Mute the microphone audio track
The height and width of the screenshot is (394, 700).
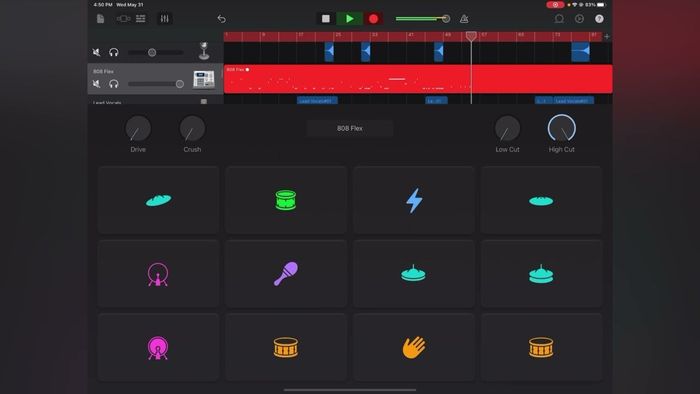click(96, 52)
